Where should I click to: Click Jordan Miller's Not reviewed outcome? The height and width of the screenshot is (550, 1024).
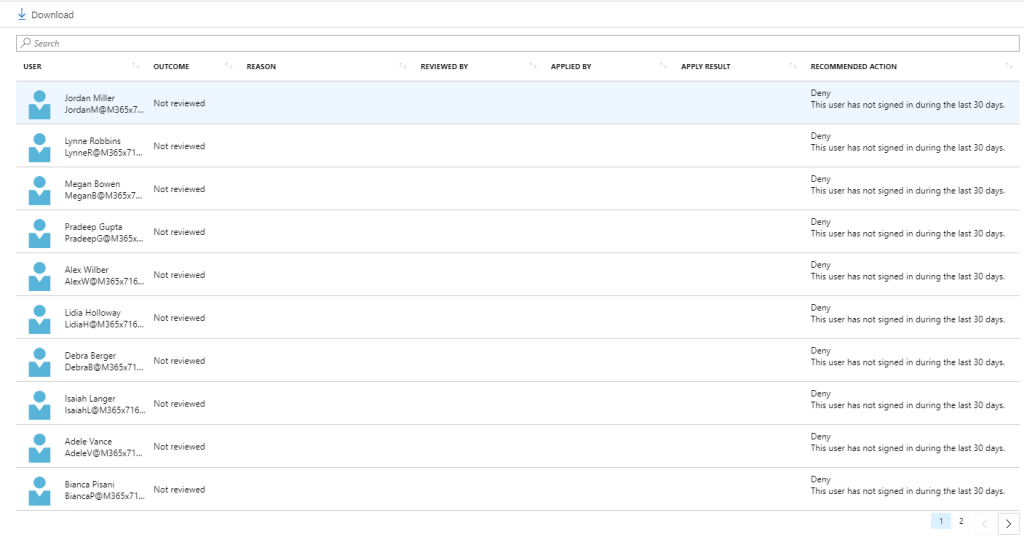[x=179, y=103]
